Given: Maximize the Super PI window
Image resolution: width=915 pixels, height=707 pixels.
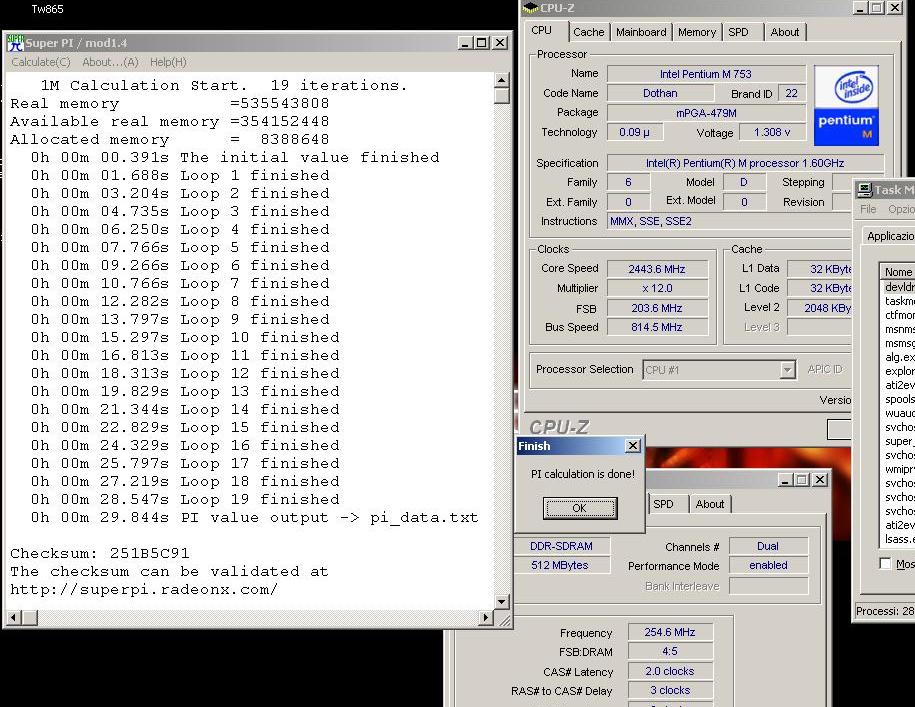Looking at the screenshot, I should [x=482, y=43].
